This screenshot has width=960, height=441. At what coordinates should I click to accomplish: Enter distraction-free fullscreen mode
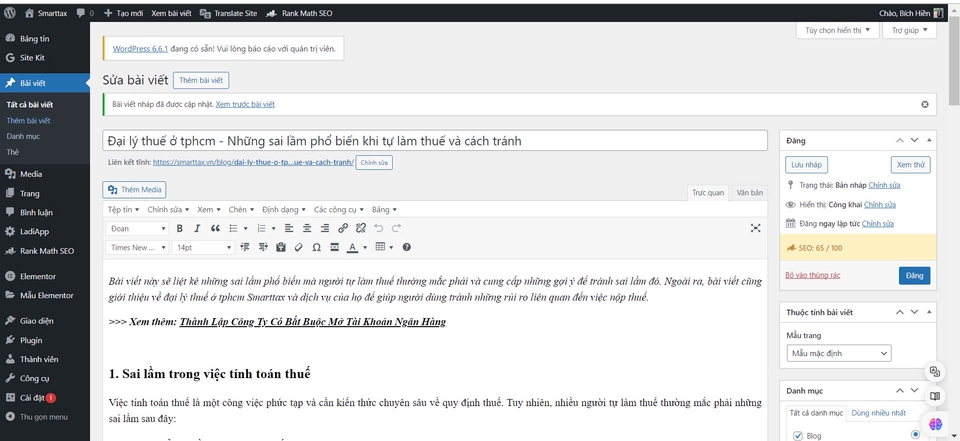point(756,228)
